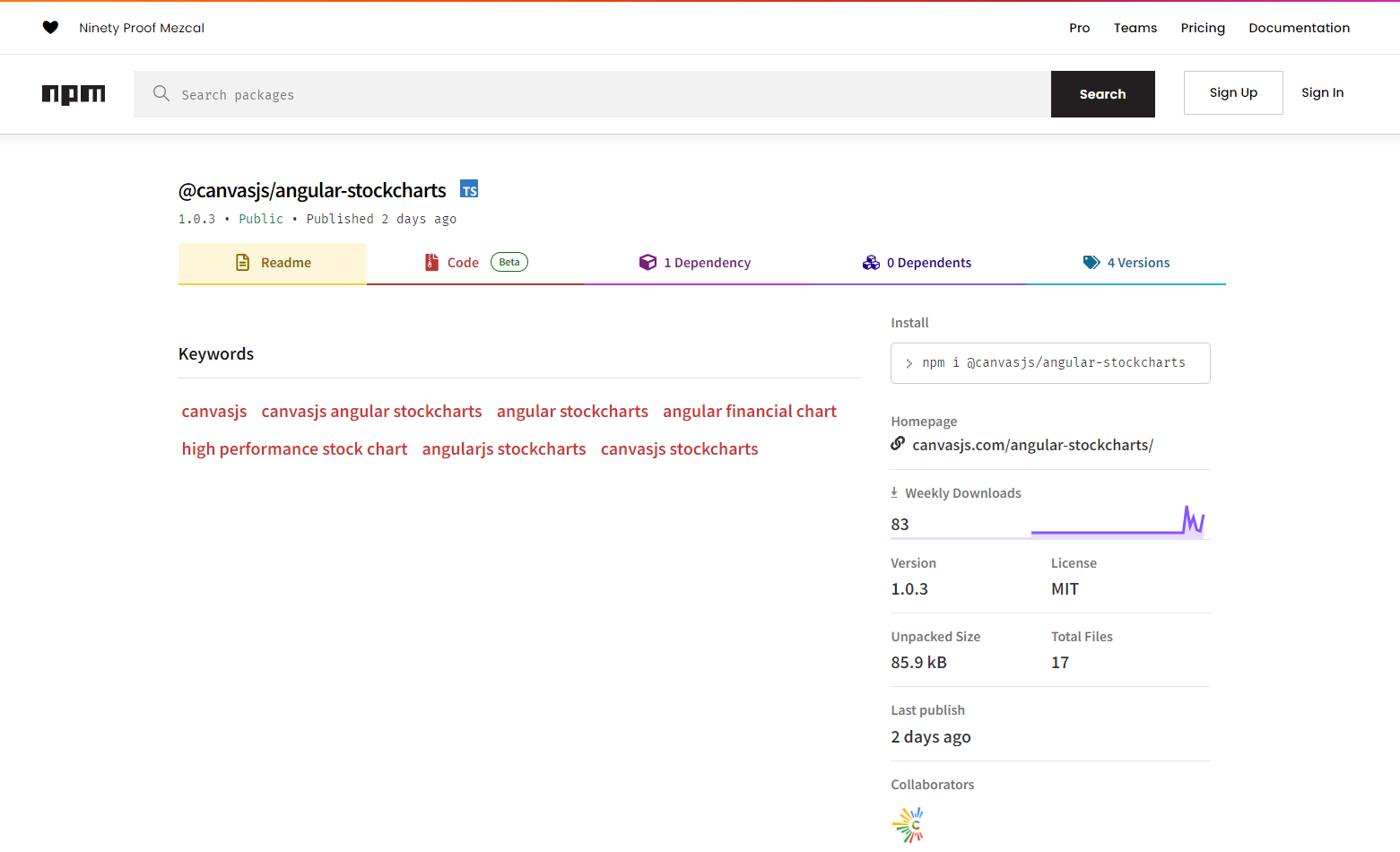Open Pro in top navigation
The image size is (1400, 852).
click(1080, 28)
